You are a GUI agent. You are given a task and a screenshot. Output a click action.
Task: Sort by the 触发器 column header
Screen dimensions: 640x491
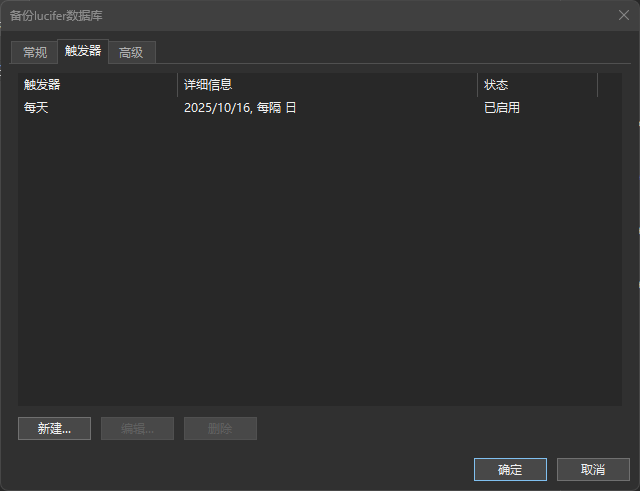(x=98, y=85)
